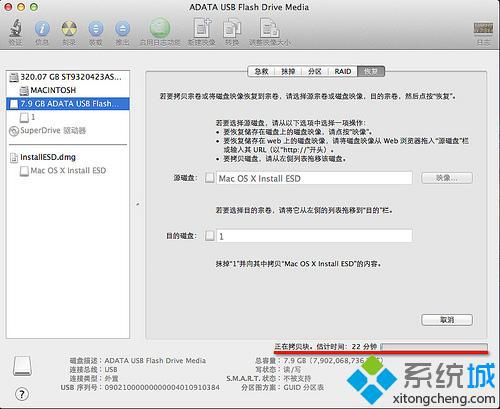500x409 pixels.
Task: Switch to the 分区 (Partition) tab
Action: point(315,71)
